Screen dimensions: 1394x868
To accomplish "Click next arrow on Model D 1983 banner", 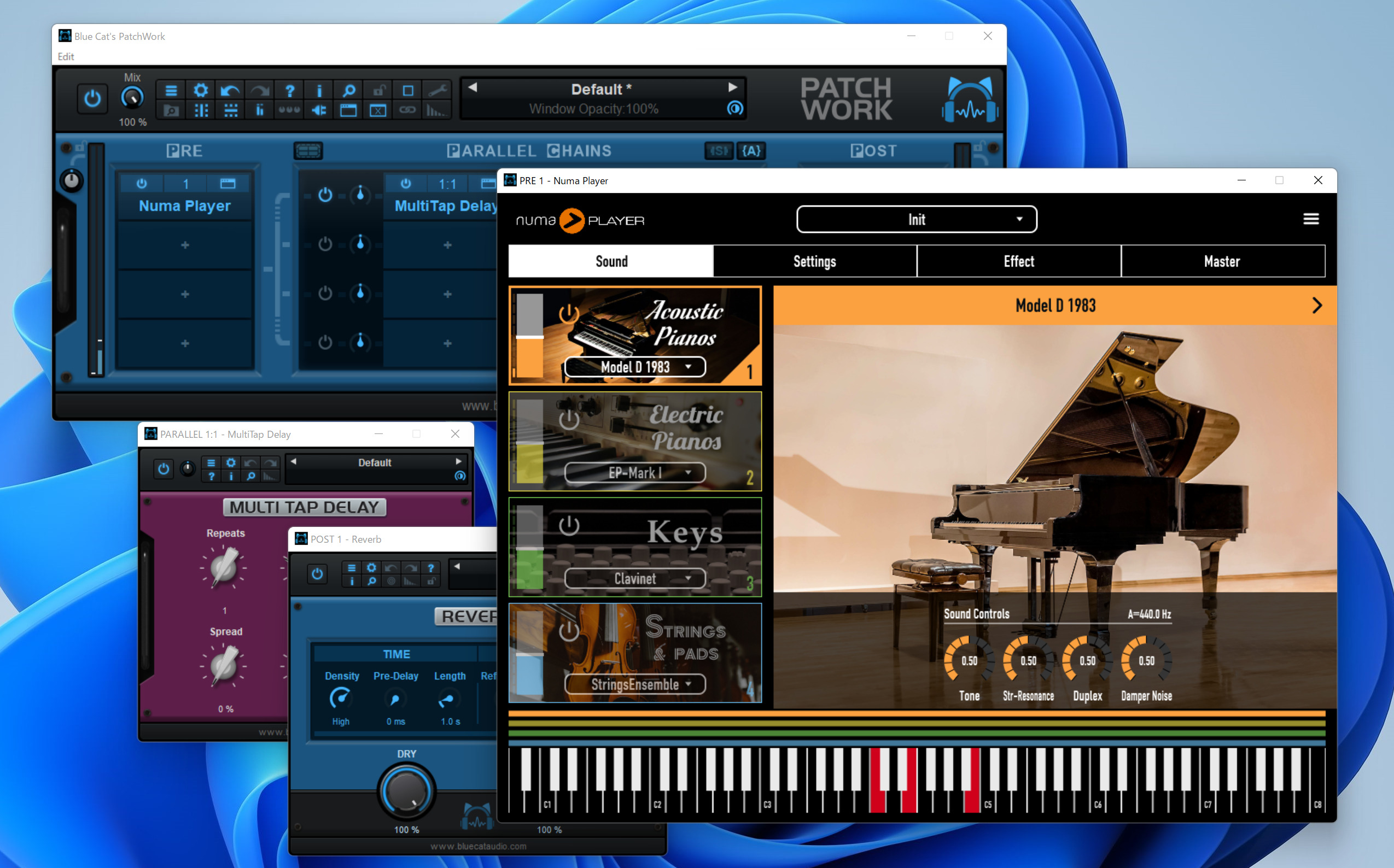I will click(1317, 306).
